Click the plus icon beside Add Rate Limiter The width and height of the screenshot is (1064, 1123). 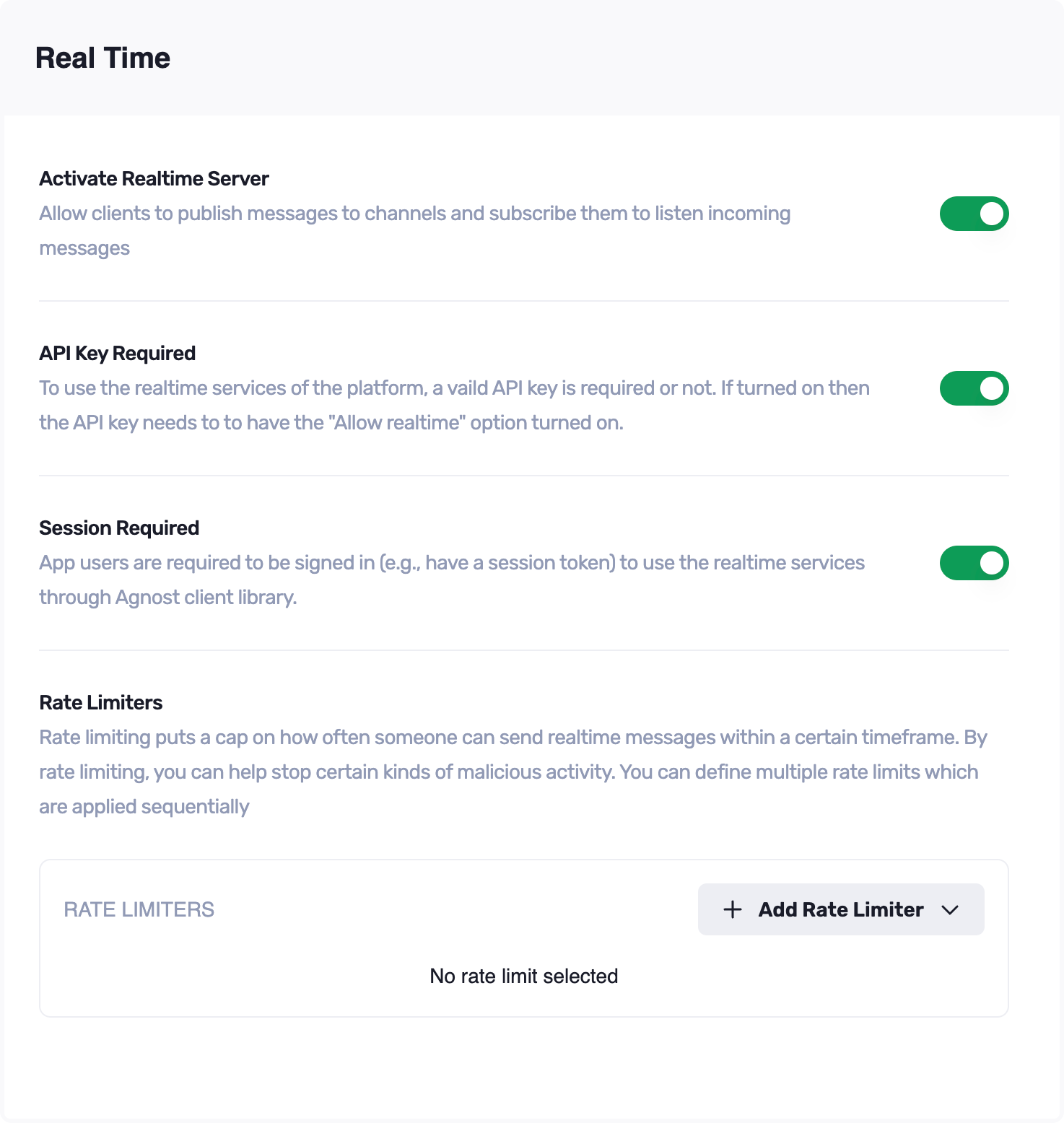pyautogui.click(x=732, y=909)
